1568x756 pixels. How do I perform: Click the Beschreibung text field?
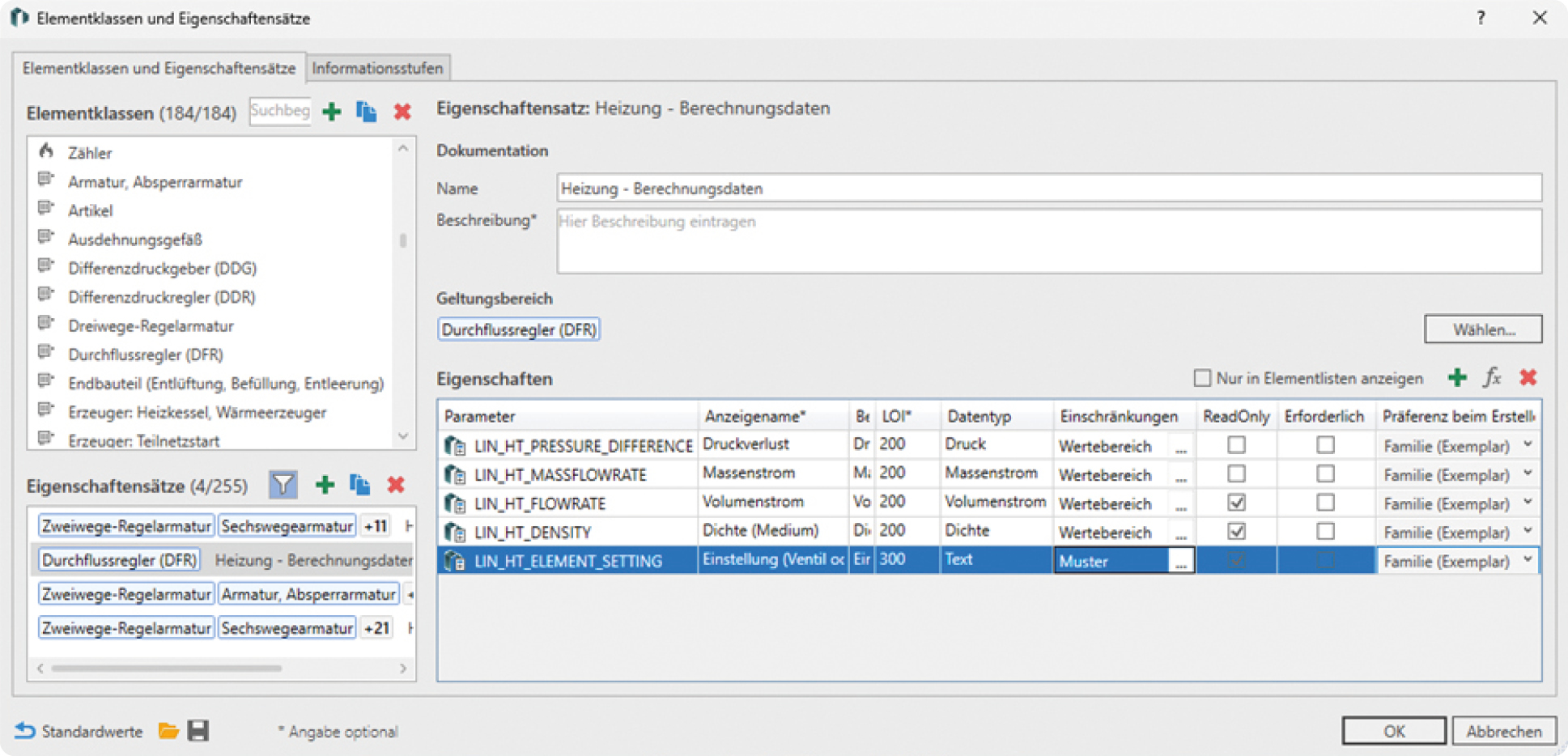click(x=1048, y=241)
